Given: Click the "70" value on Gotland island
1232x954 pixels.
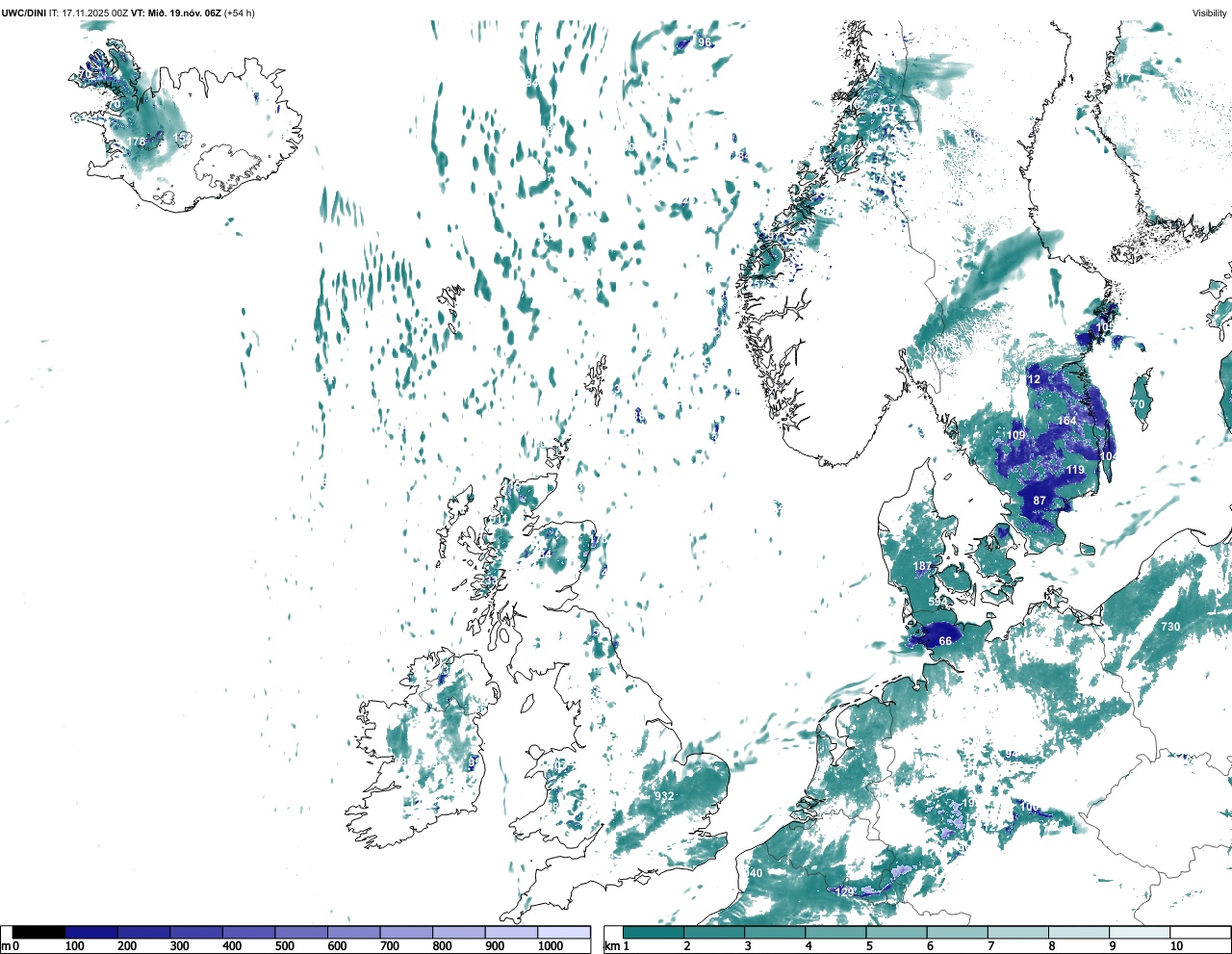Looking at the screenshot, I should (x=1139, y=404).
